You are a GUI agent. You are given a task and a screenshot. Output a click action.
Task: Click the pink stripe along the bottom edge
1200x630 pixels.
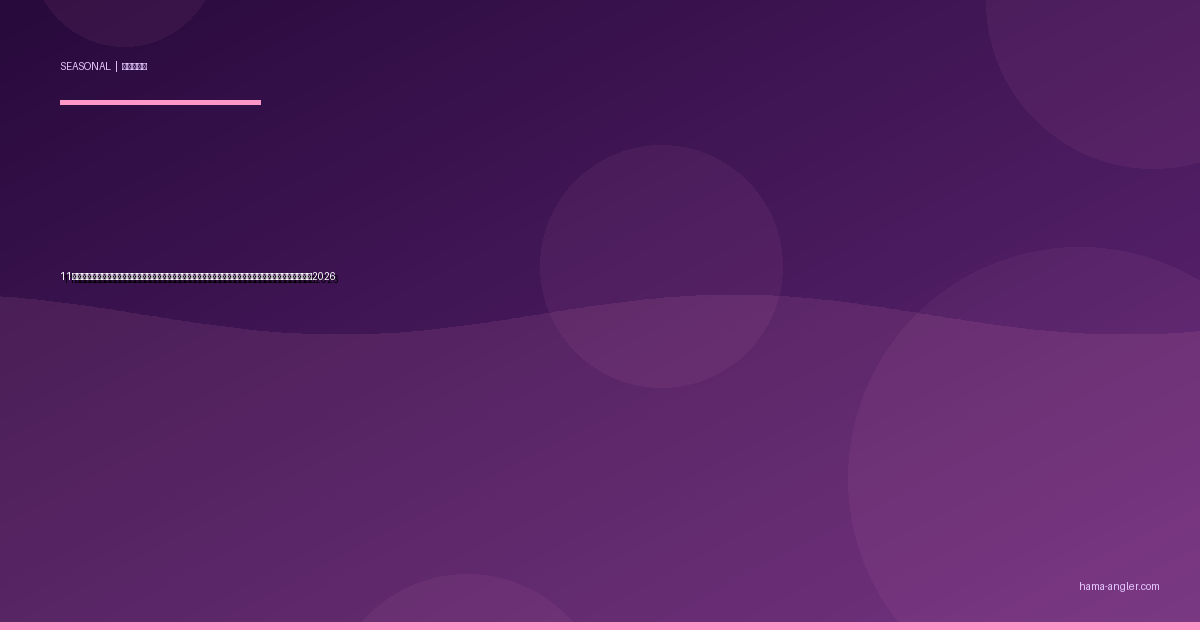point(600,626)
